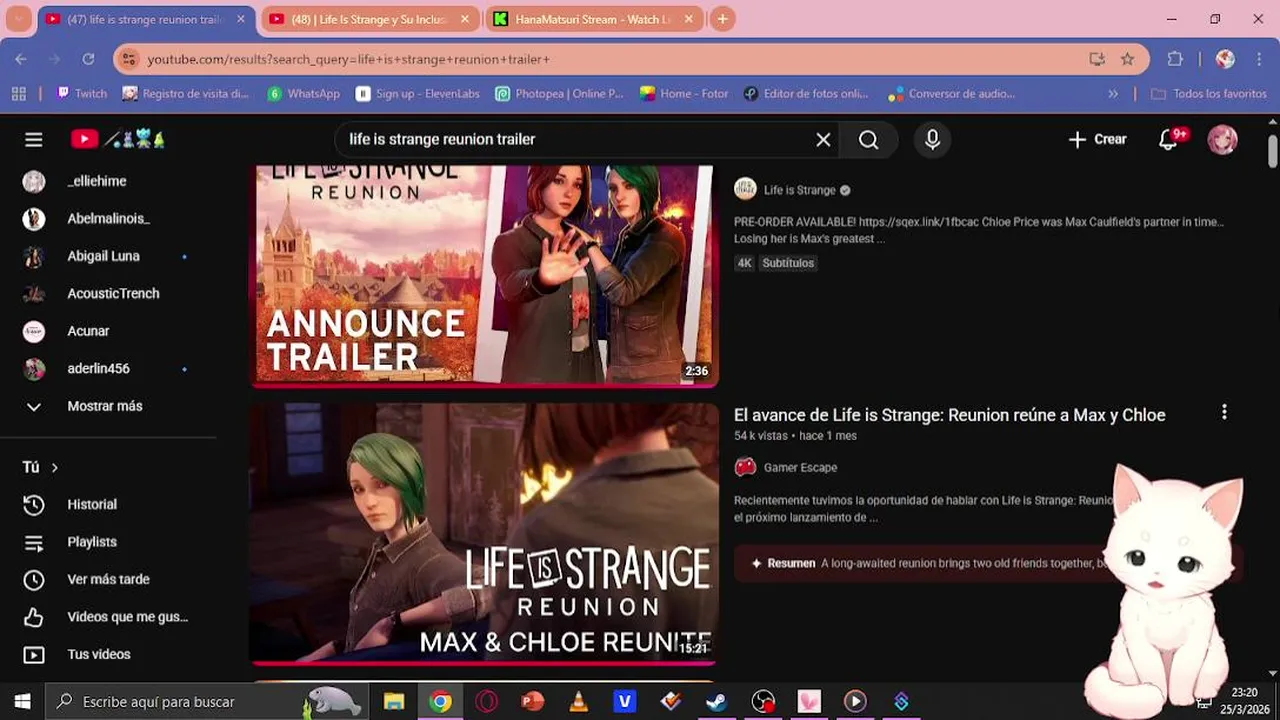Clear the search box with the X icon
The image size is (1280, 720).
tap(823, 140)
